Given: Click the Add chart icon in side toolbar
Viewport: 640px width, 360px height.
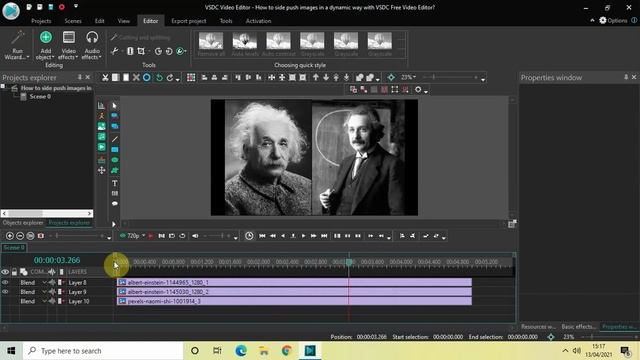Looking at the screenshot, I should [x=101, y=106].
